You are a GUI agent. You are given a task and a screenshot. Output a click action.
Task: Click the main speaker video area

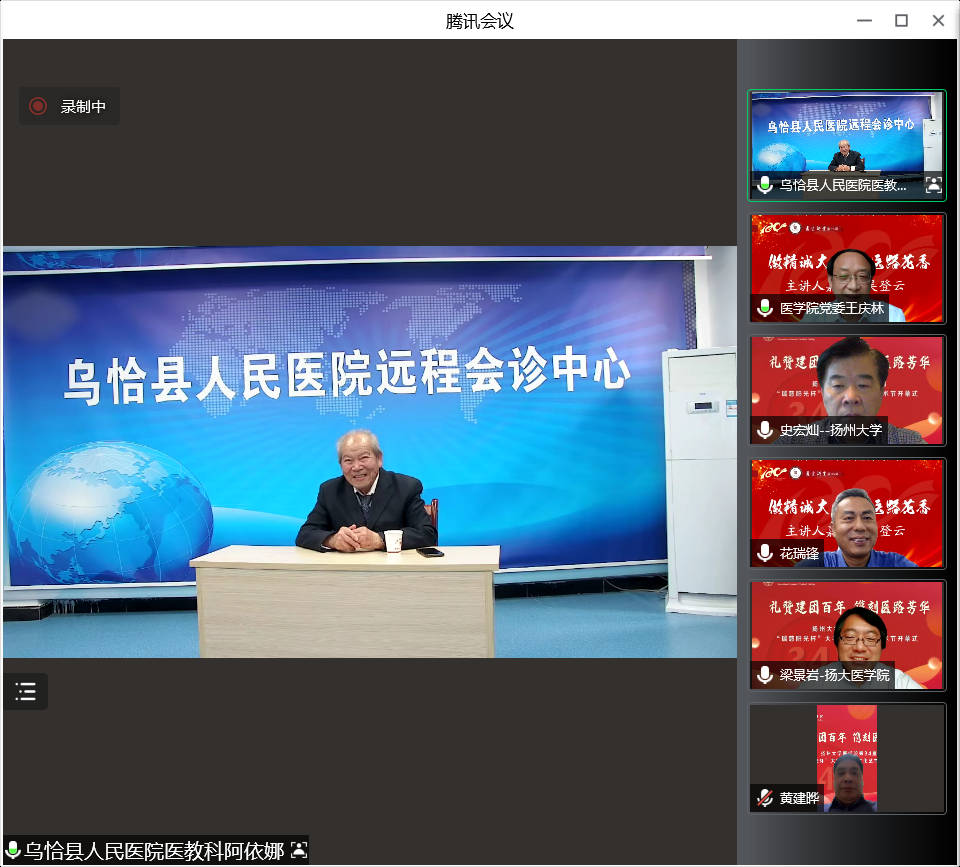click(369, 451)
